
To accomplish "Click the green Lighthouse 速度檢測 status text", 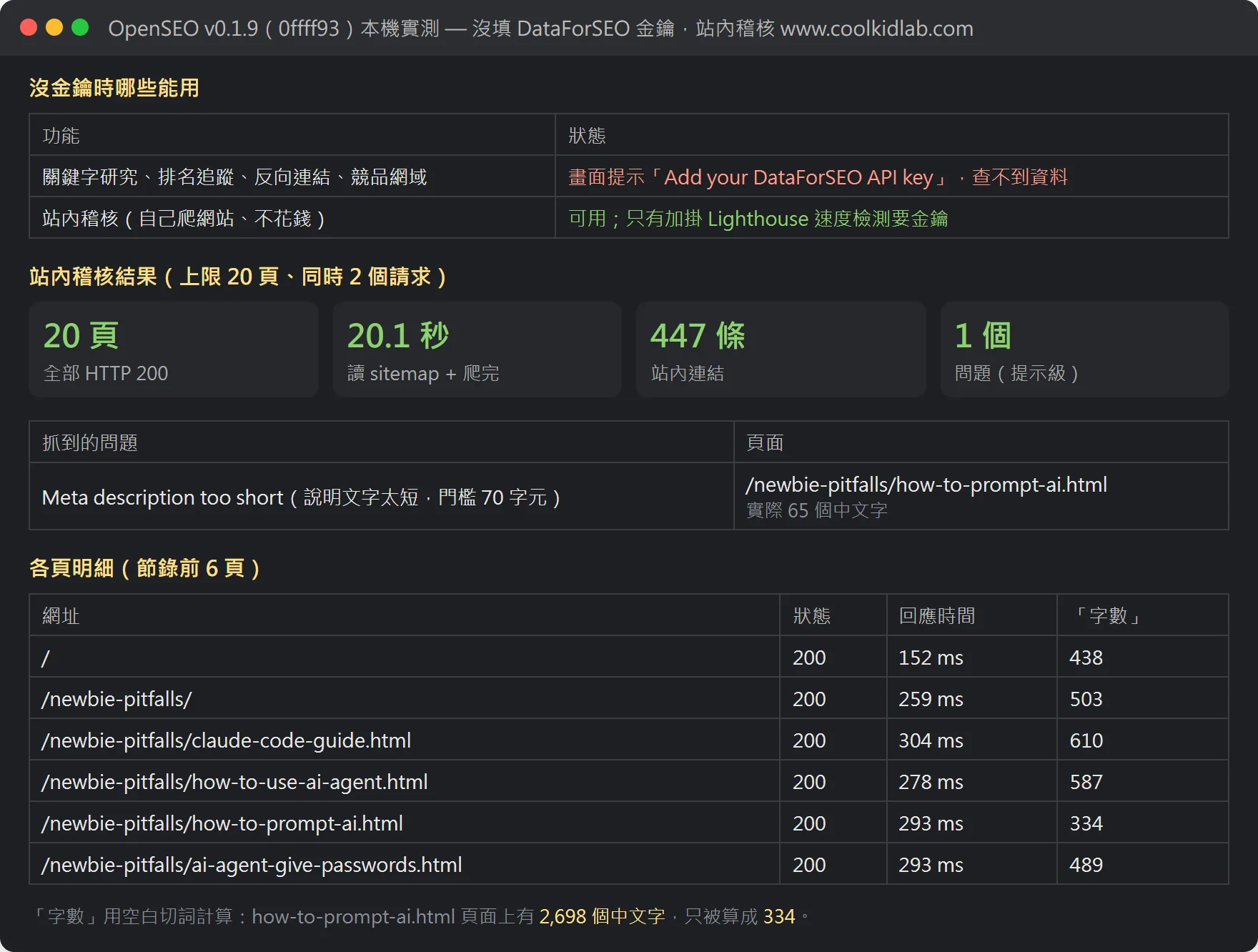I will (758, 219).
